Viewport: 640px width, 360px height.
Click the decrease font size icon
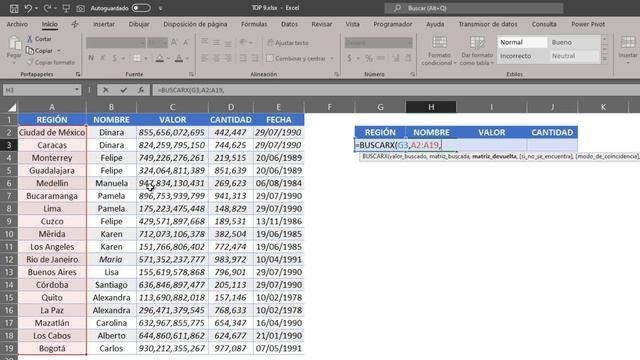click(x=186, y=42)
